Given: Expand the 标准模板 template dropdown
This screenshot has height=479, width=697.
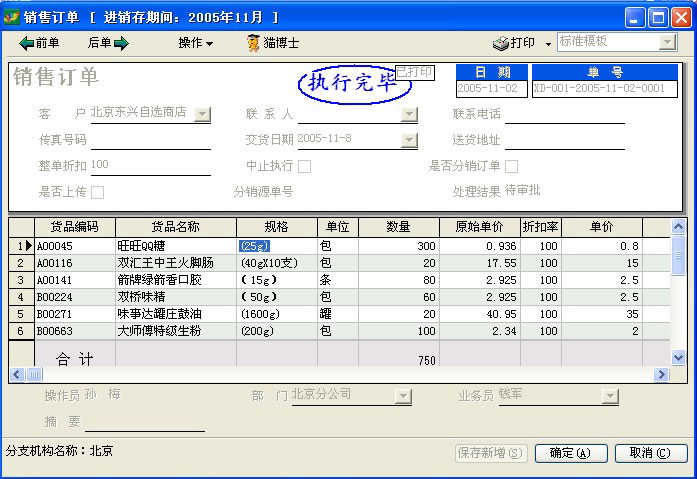Looking at the screenshot, I should coord(667,42).
